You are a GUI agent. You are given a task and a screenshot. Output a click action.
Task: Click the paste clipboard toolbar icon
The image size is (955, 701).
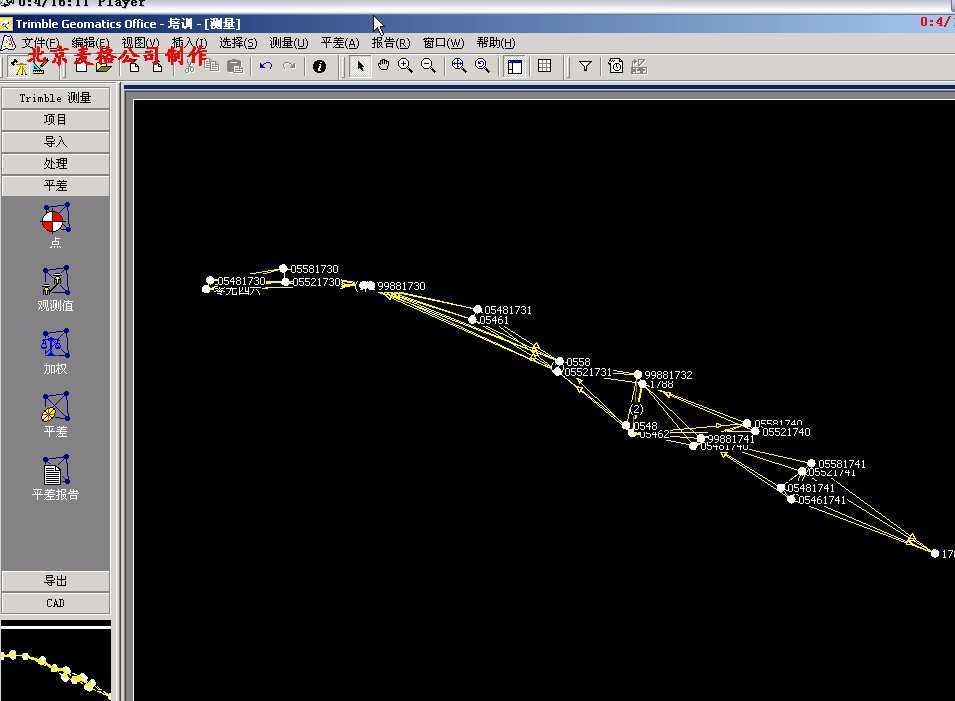[235, 66]
